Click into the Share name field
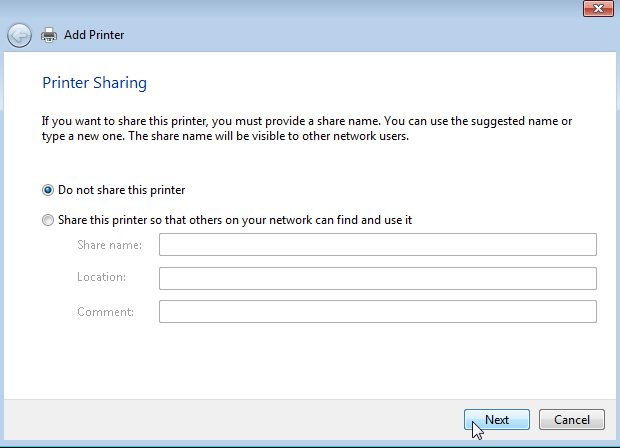Viewport: 620px width, 448px height. pyautogui.click(x=378, y=244)
